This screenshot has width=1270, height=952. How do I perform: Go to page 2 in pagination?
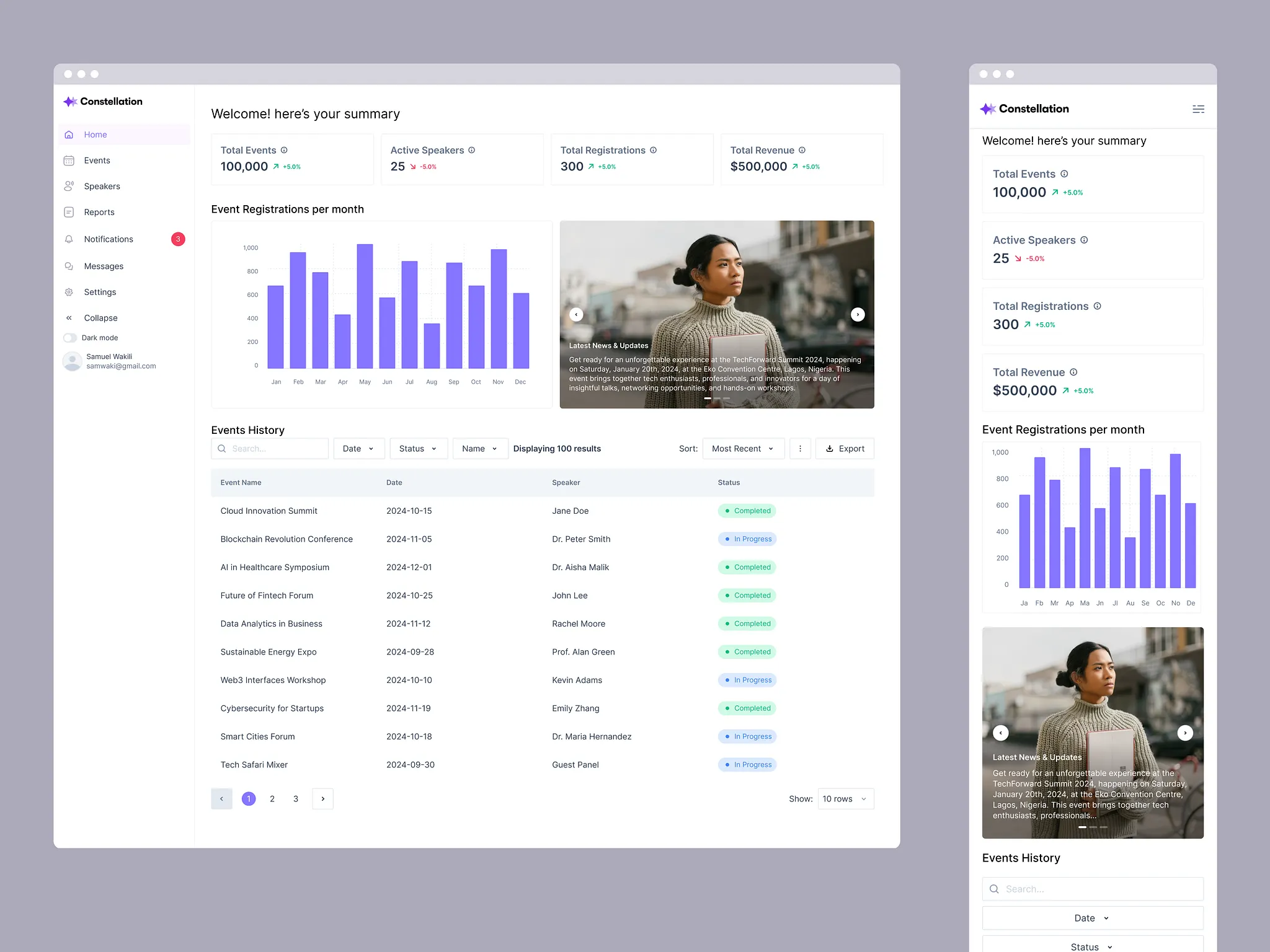pos(272,799)
